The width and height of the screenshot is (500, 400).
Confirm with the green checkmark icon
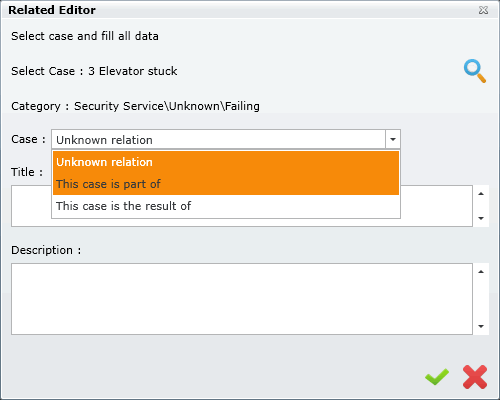437,377
